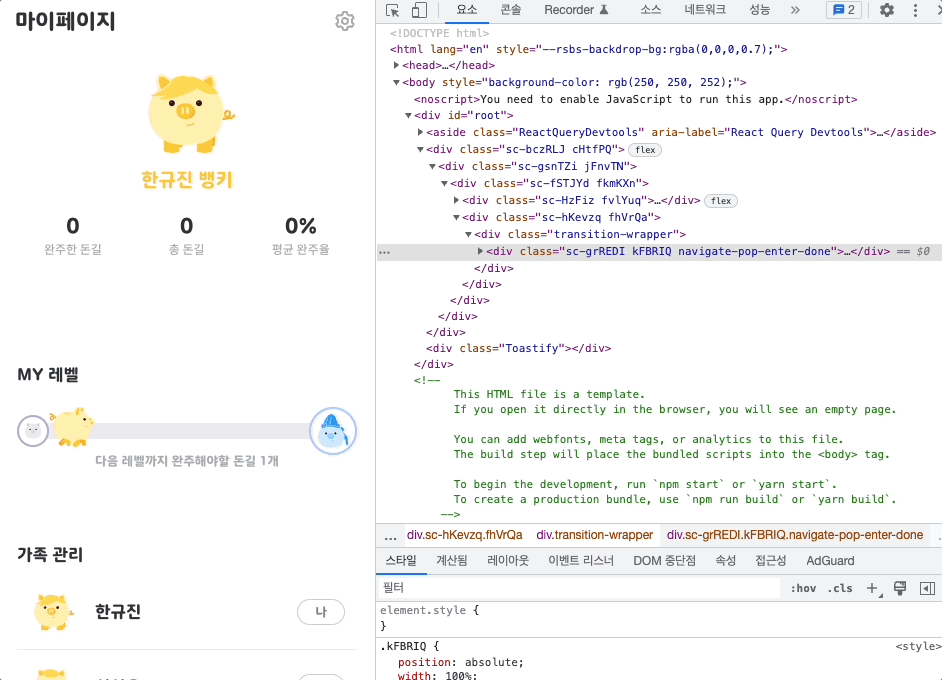Switch to the 소스 tab
The height and width of the screenshot is (680, 942).
[x=650, y=10]
